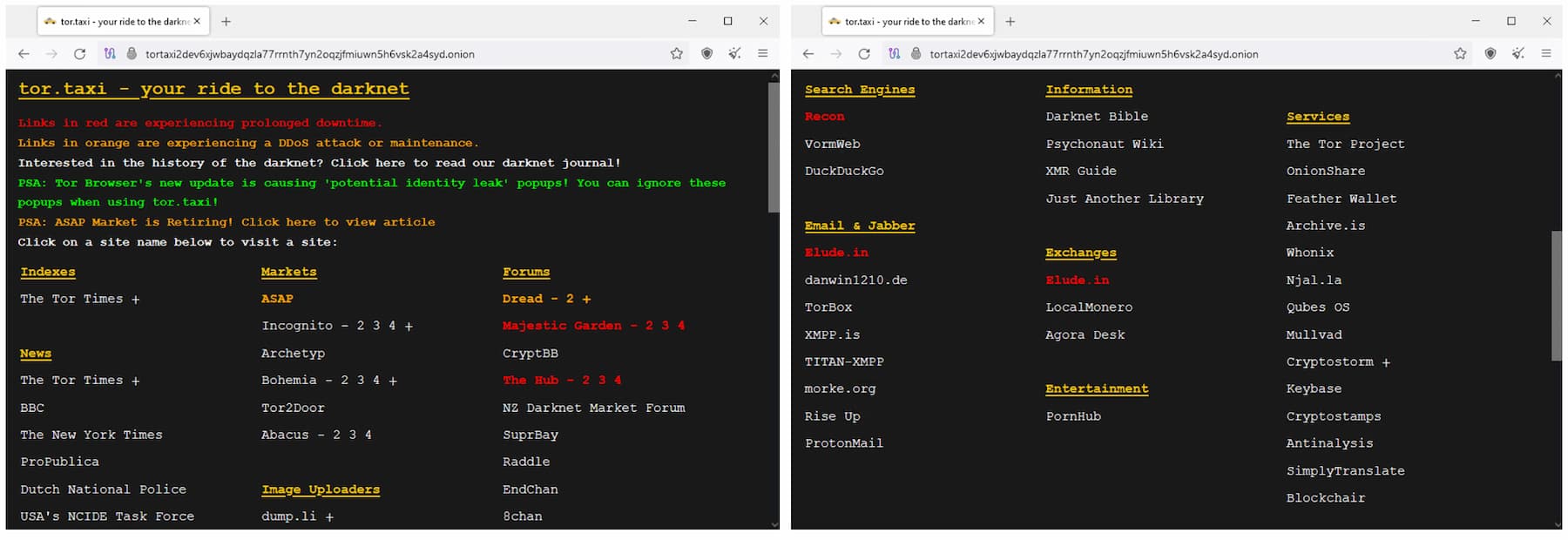Open The Tor Times under Indexes
1568x540 pixels.
click(x=71, y=299)
